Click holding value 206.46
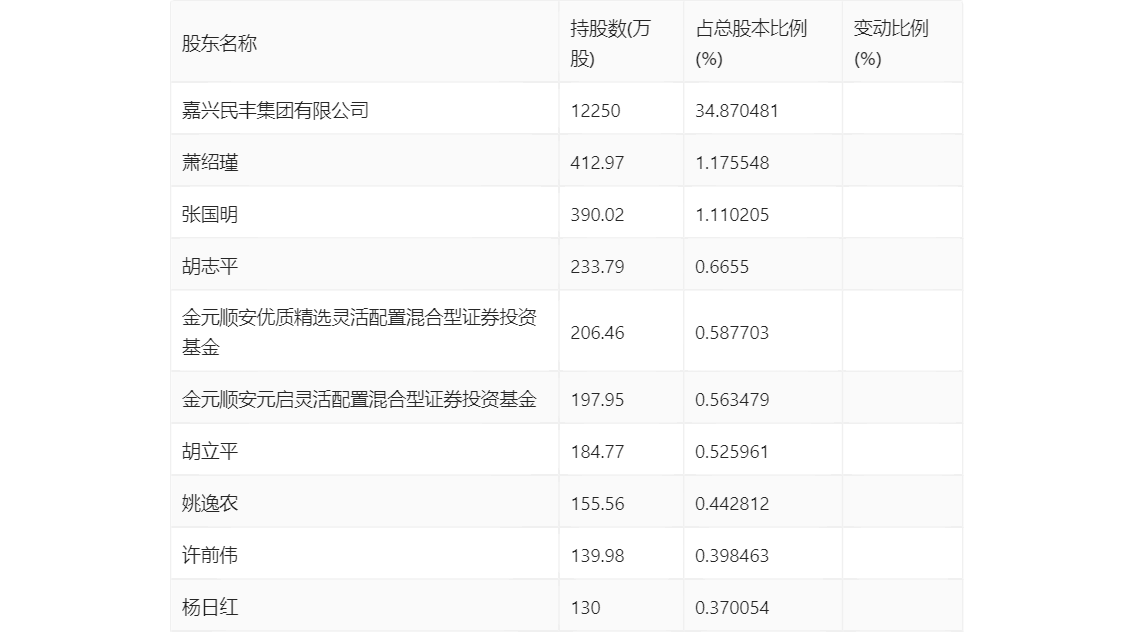The height and width of the screenshot is (632, 1134). [x=597, y=333]
